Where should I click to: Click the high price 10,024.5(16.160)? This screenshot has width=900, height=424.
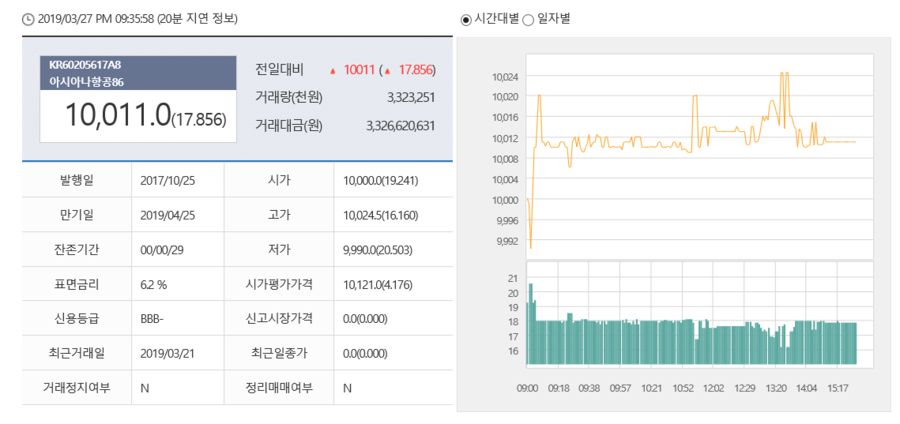[381, 215]
